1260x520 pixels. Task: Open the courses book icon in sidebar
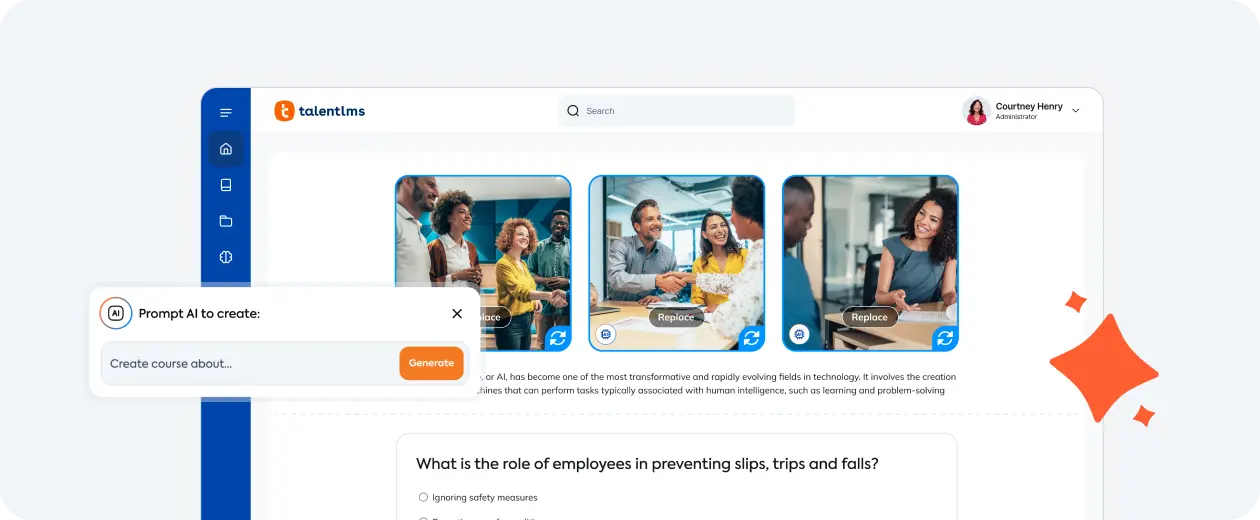(x=226, y=185)
